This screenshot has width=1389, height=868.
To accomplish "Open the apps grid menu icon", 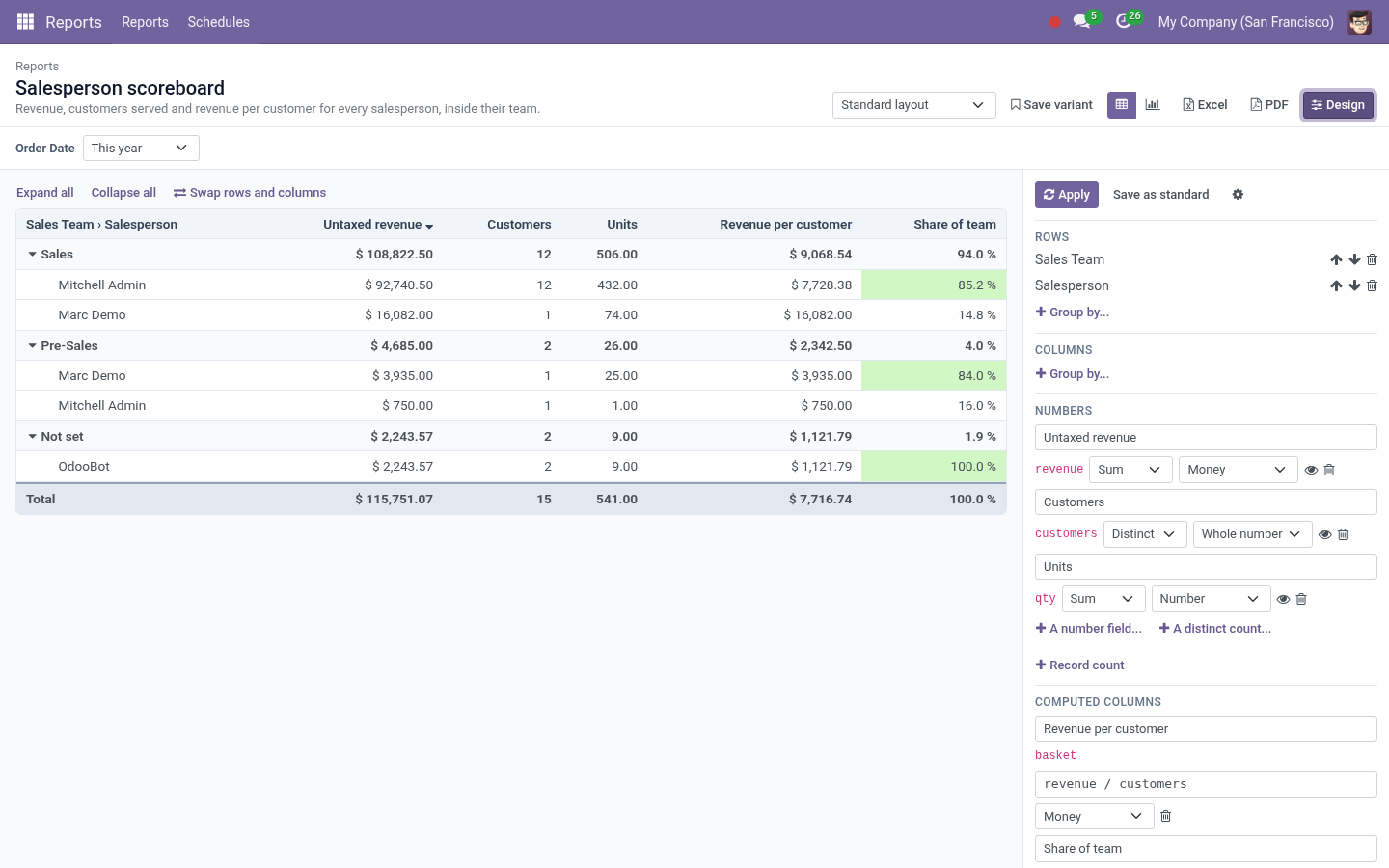I will point(25,21).
